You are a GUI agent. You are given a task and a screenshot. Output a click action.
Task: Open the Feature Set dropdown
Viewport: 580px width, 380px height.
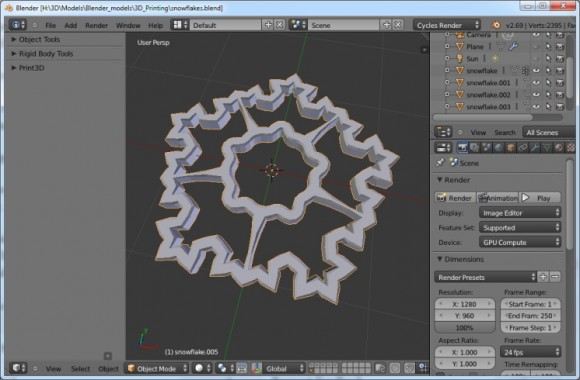(x=520, y=228)
